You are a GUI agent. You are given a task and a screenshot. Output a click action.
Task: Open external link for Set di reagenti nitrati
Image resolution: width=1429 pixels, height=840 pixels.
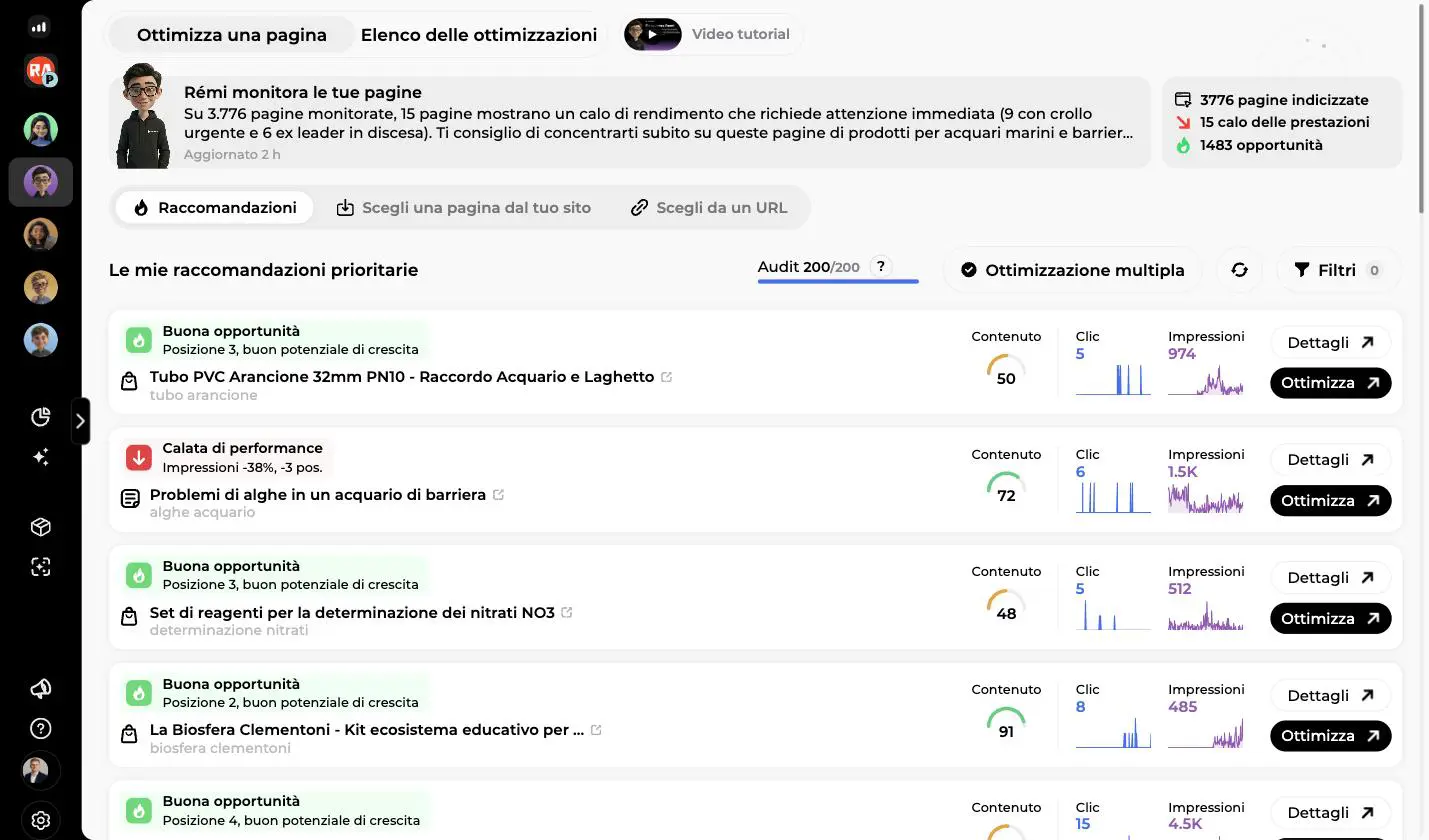567,612
